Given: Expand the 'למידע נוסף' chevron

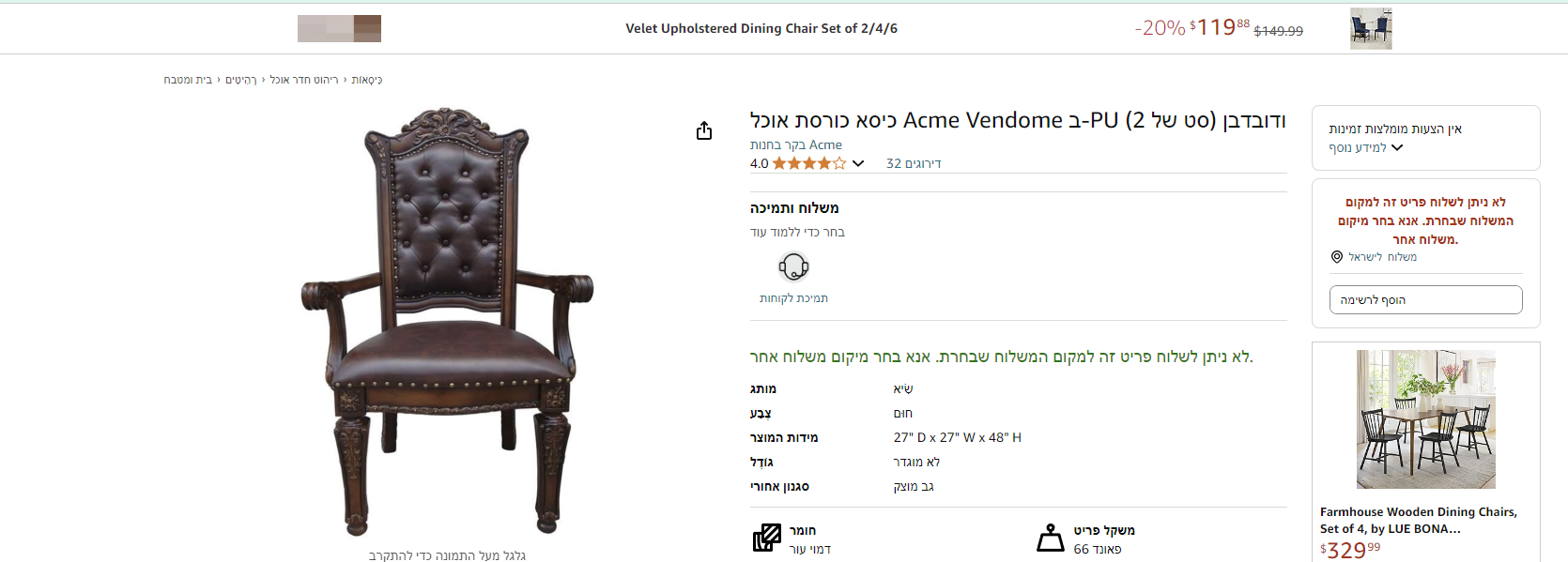Looking at the screenshot, I should 1397,147.
